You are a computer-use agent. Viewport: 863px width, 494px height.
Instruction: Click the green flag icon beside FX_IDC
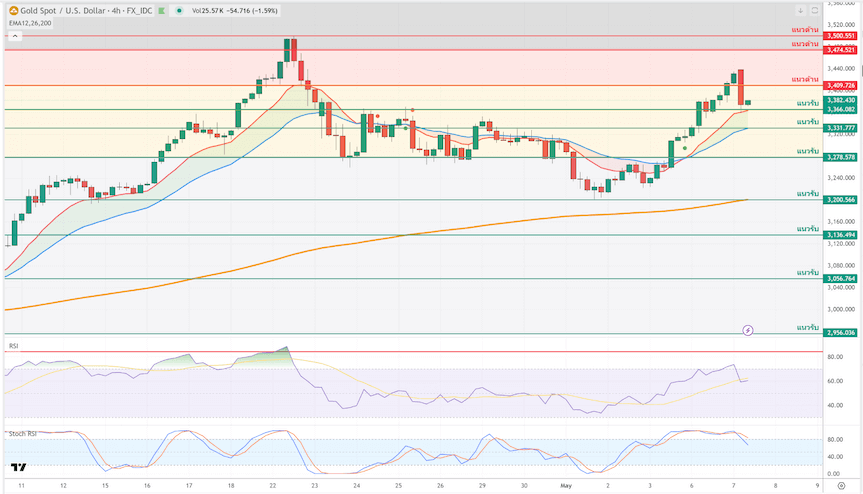click(161, 10)
